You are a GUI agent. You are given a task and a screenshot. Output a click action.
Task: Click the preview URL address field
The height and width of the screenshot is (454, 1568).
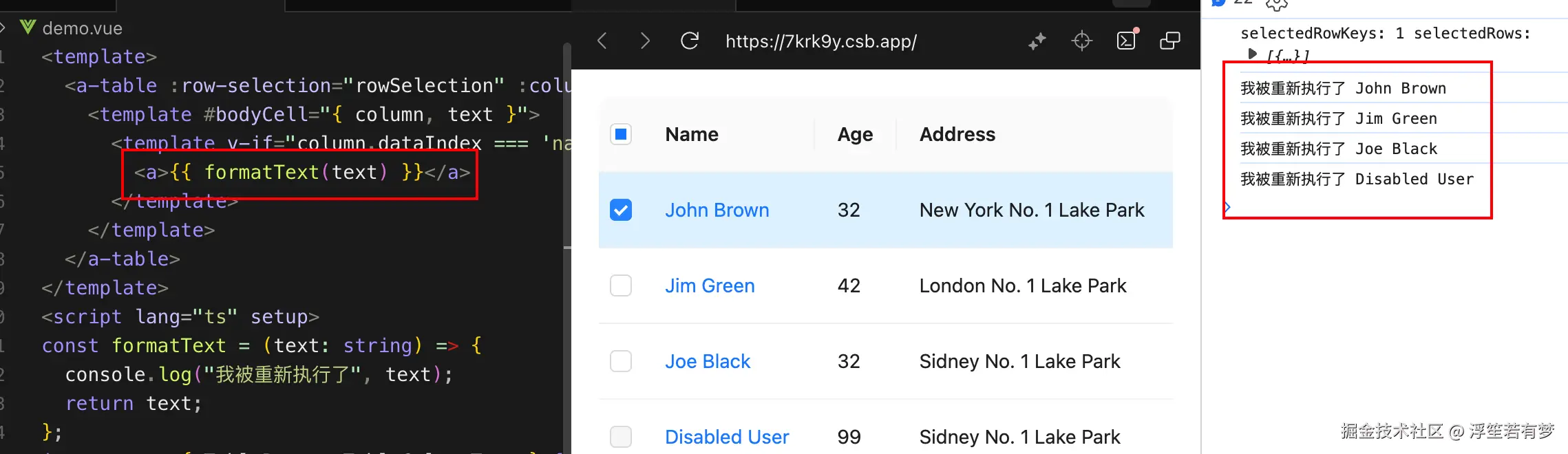tap(820, 41)
